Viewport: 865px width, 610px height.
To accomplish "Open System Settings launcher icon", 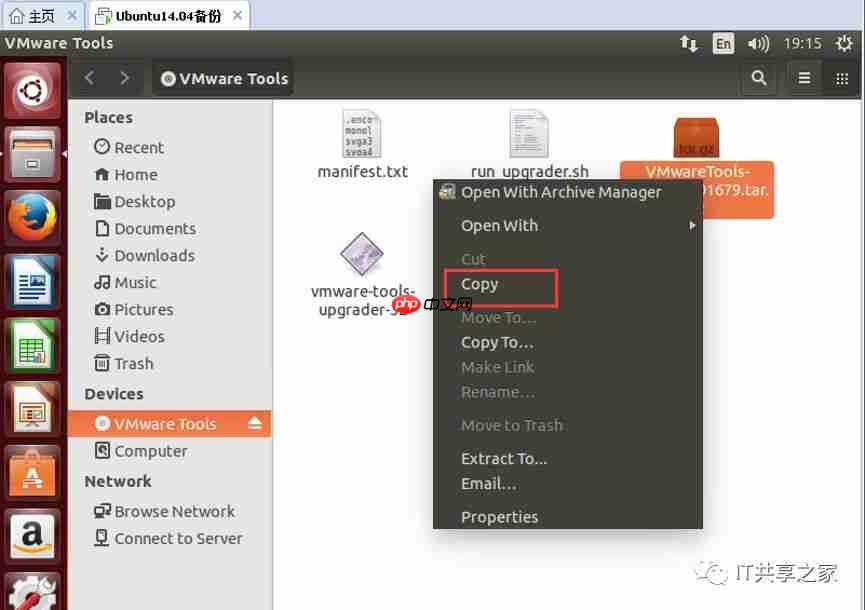I will pyautogui.click(x=32, y=591).
